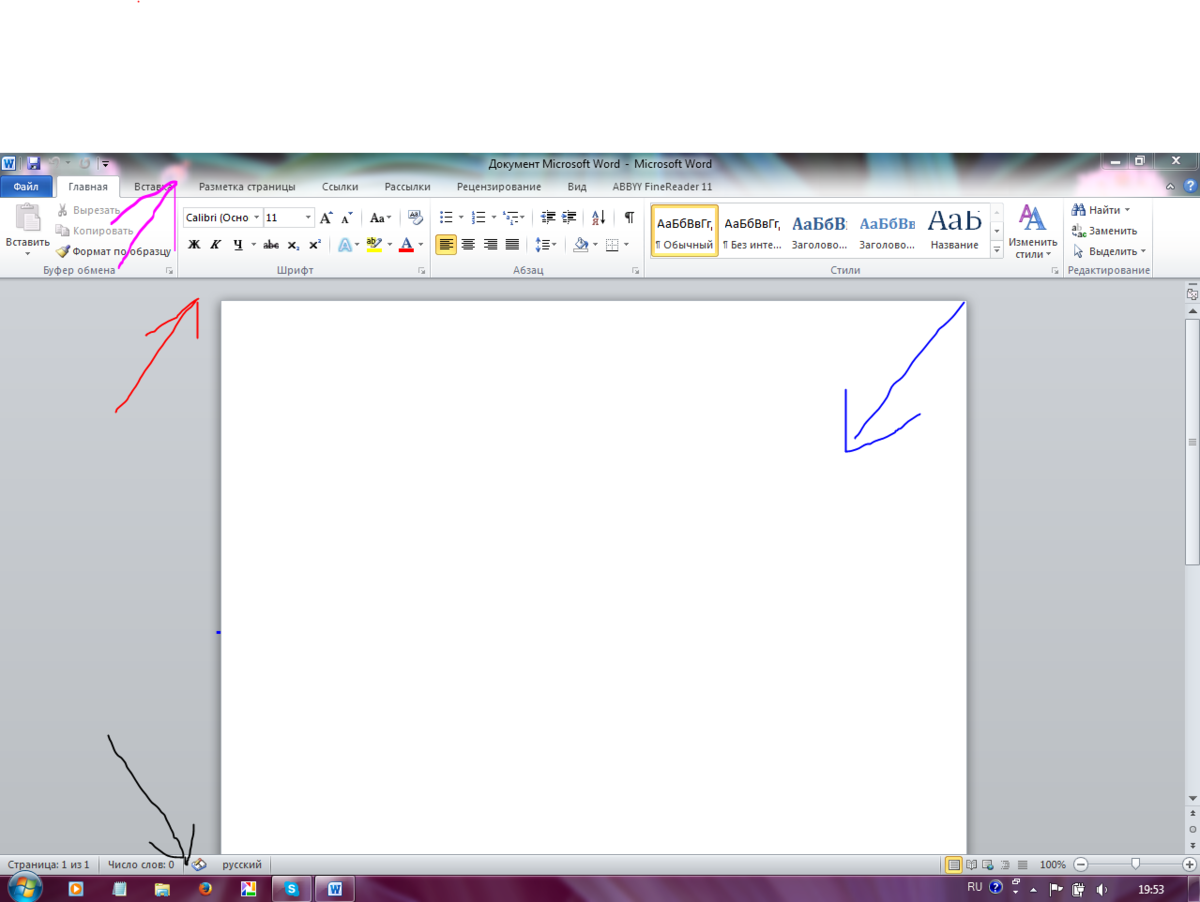This screenshot has width=1200, height=902.
Task: Click the bulleted list icon
Action: click(446, 218)
